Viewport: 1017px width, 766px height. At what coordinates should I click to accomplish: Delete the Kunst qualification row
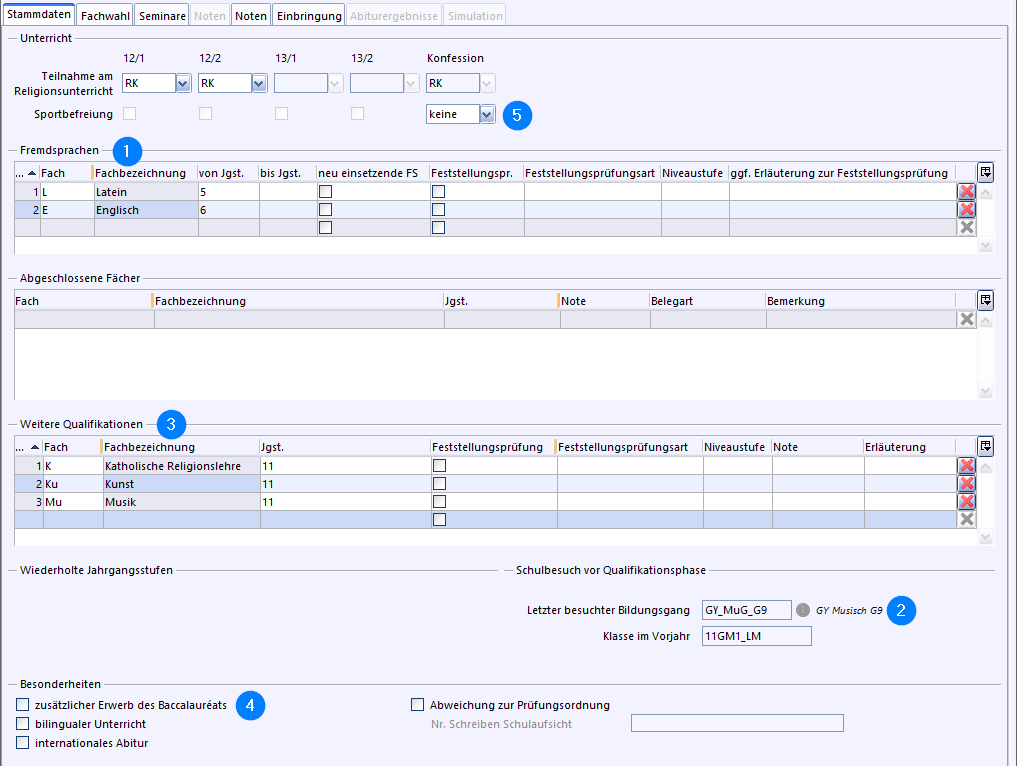click(966, 483)
